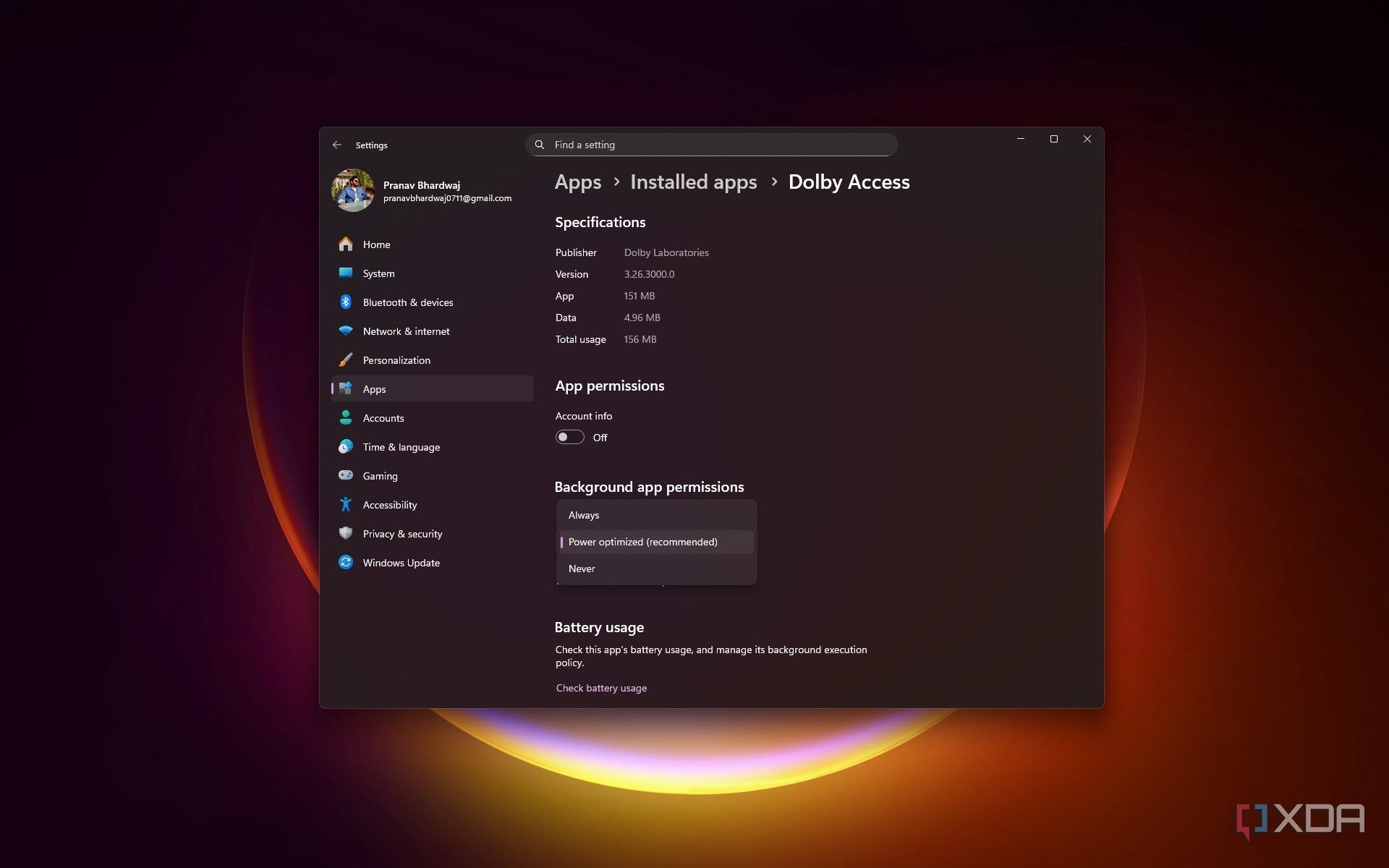Viewport: 1389px width, 868px height.
Task: Click the Find a setting search field
Action: pyautogui.click(x=712, y=145)
